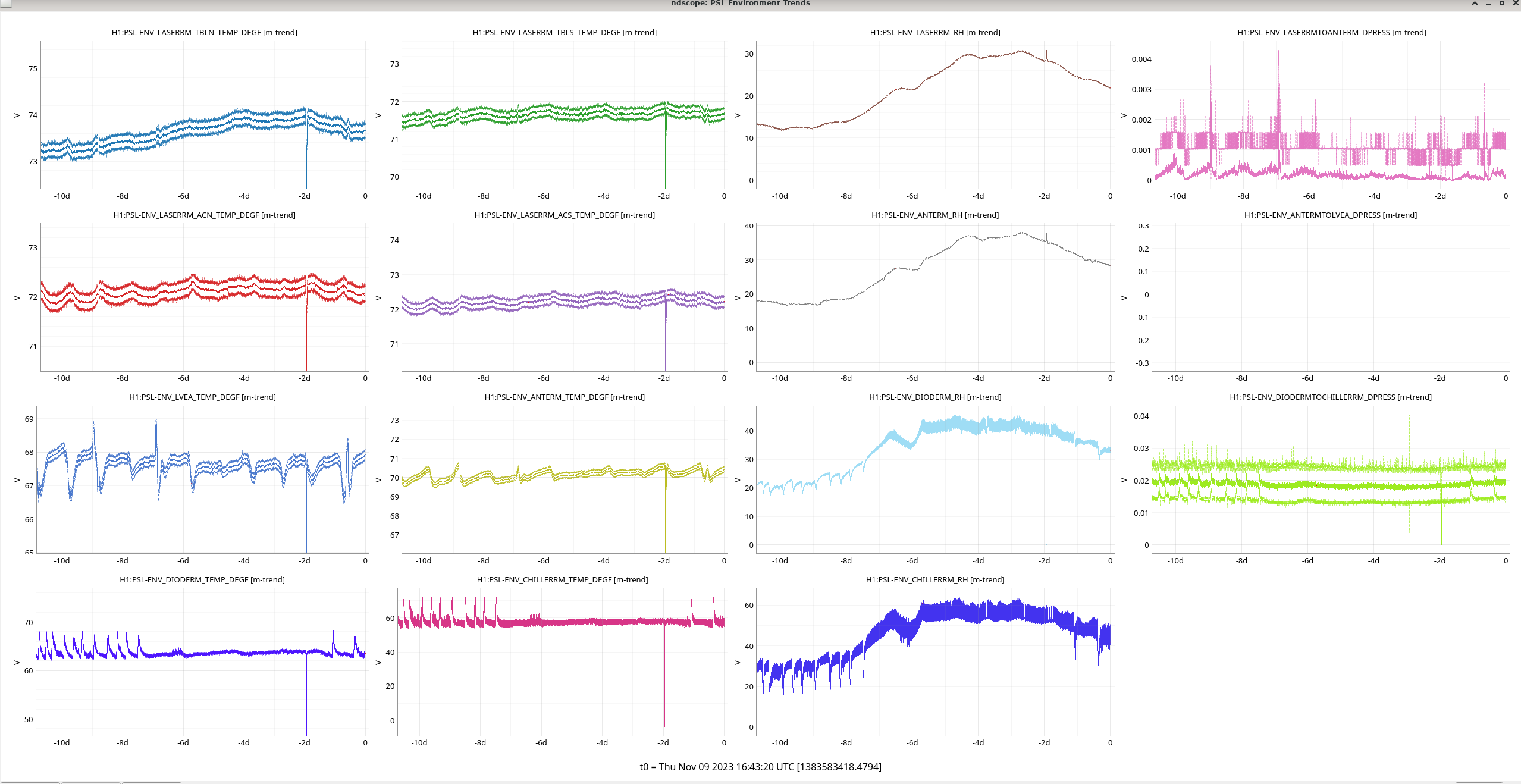Click the LVEA_TEMP_DEGF plot title
Viewport: 1521px width, 784px height.
pos(202,397)
